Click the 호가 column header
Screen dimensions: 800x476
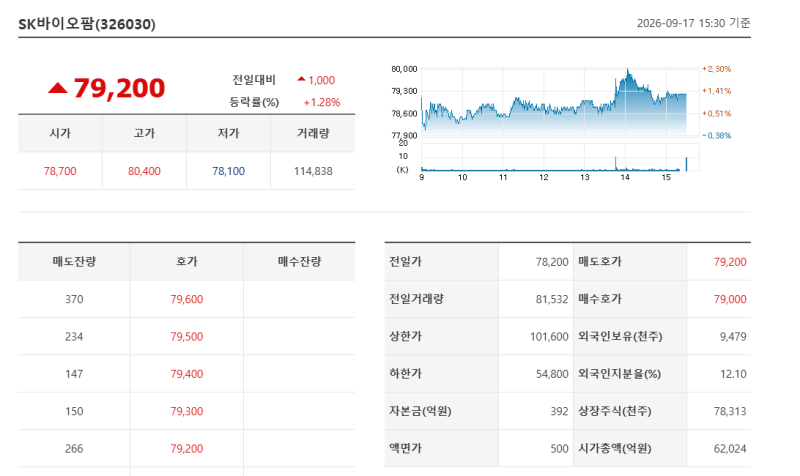[187, 261]
